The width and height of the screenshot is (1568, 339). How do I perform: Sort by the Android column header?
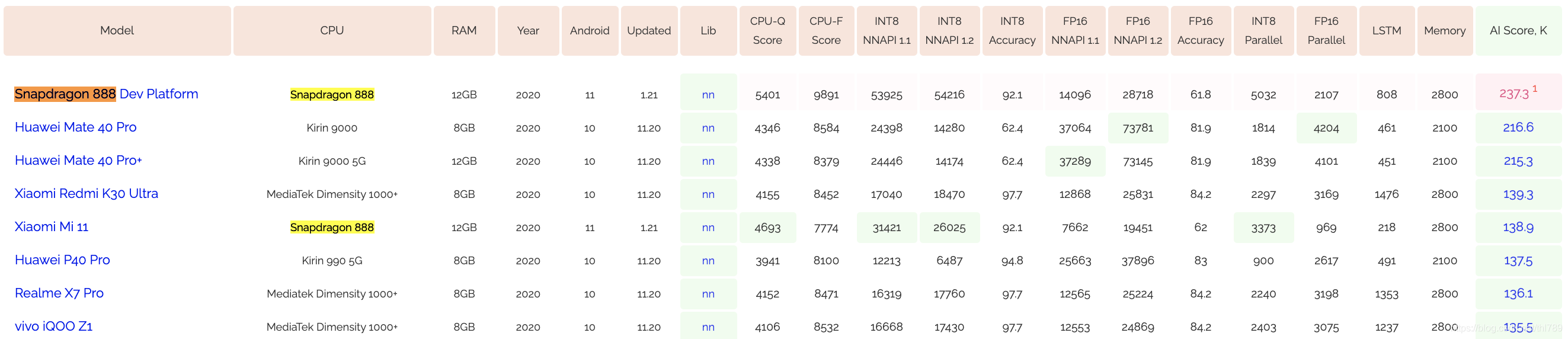tap(590, 30)
